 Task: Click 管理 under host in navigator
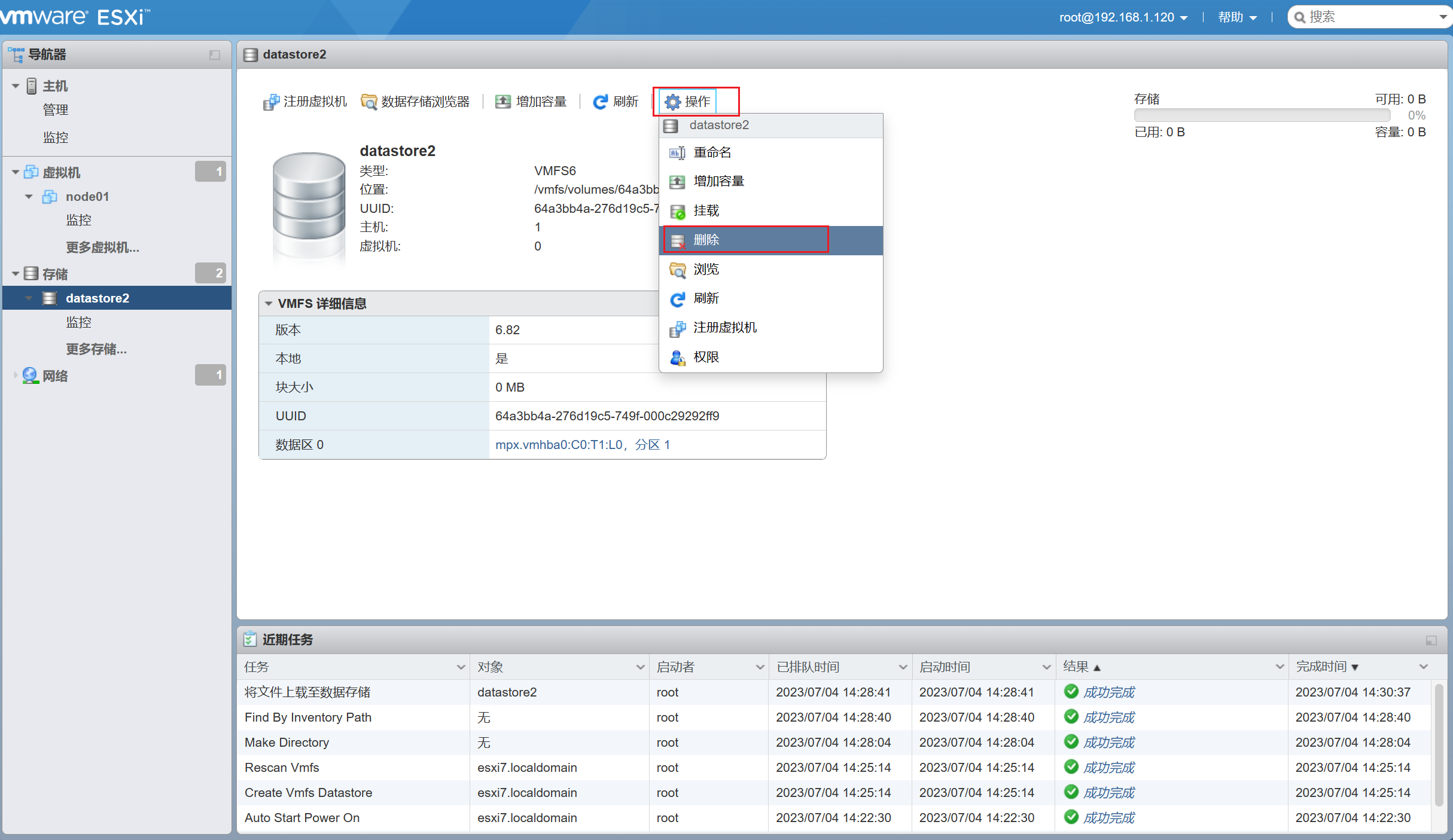[x=55, y=110]
